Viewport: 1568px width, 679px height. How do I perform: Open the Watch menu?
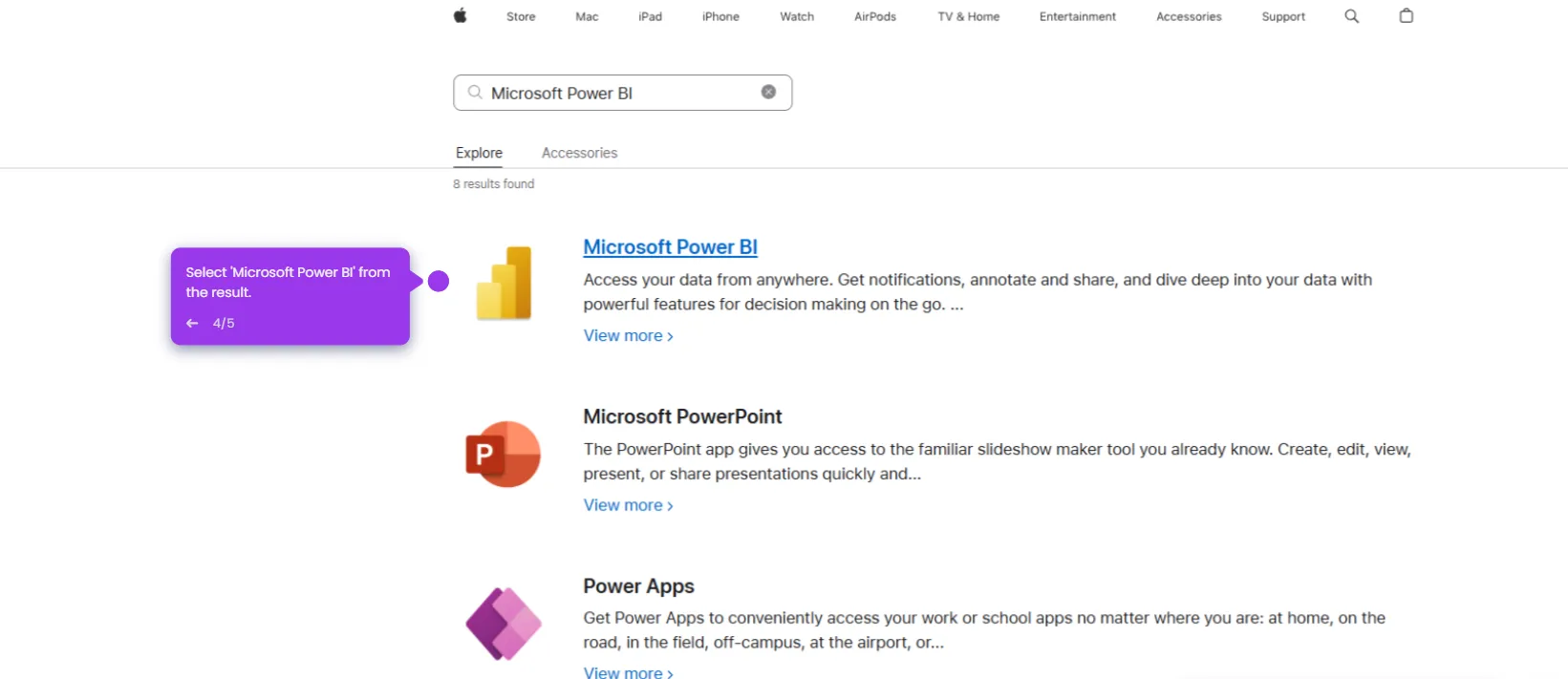click(797, 16)
